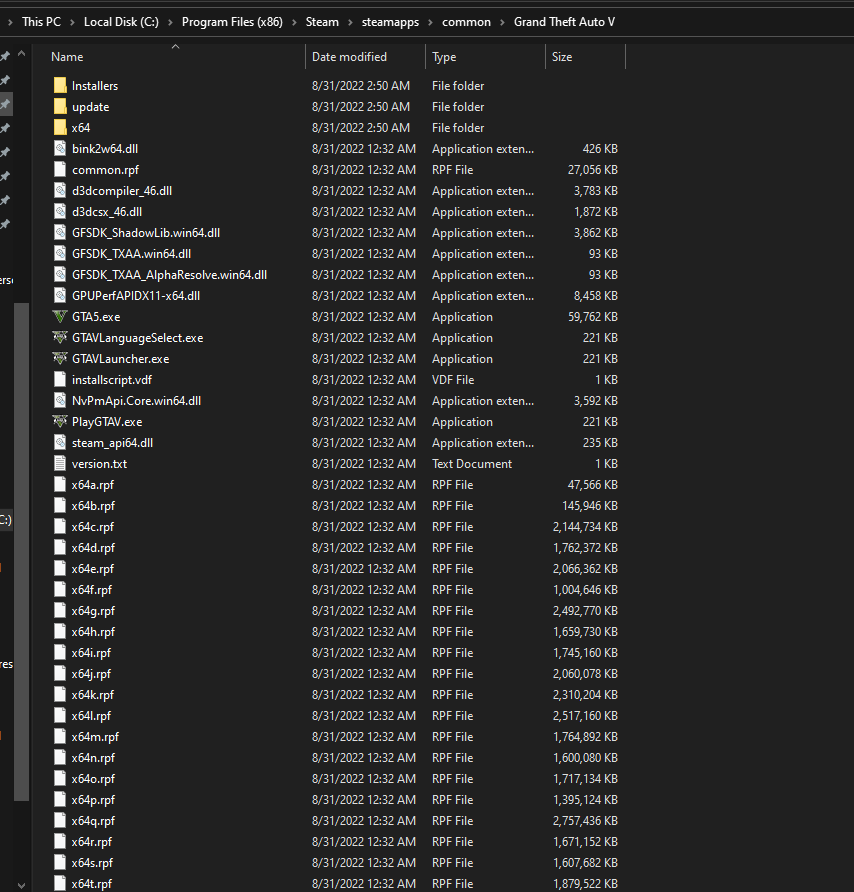Image resolution: width=854 pixels, height=892 pixels.
Task: Select the PlayGTAV.exe application icon
Action: point(58,421)
